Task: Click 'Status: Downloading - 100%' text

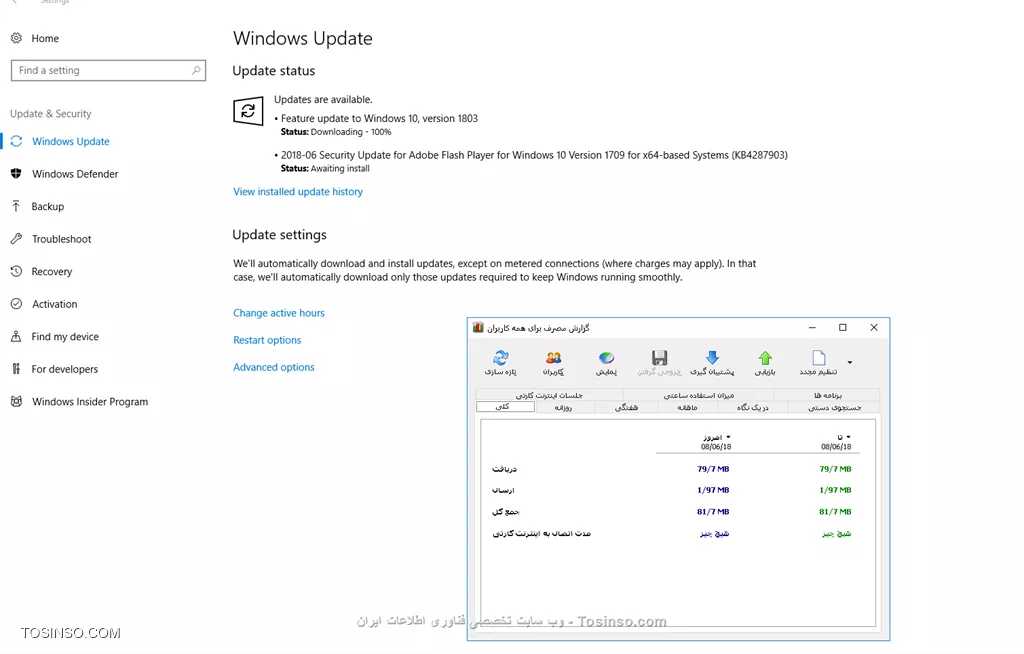Action: point(336,132)
